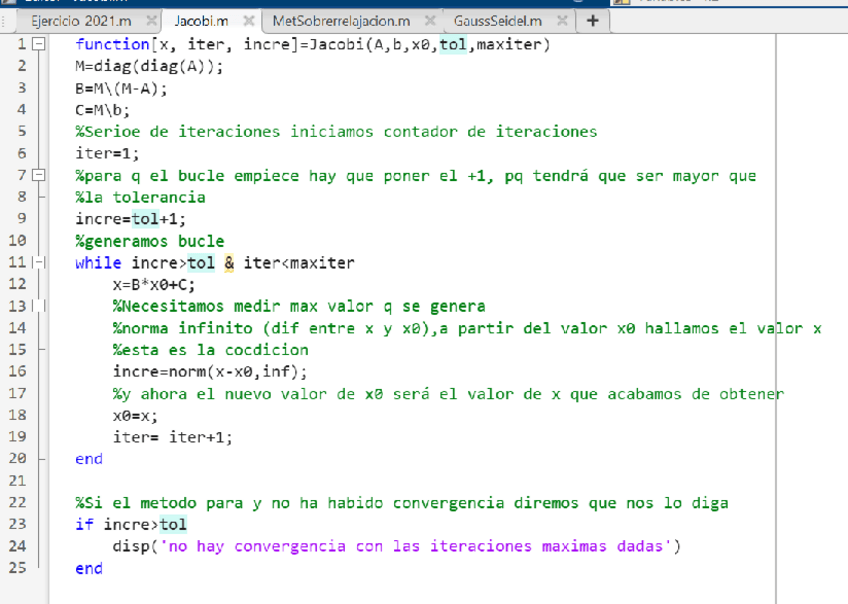Screen dimensions: 848x604
Task: Select the Jacobi.m tab
Action: tap(200, 20)
